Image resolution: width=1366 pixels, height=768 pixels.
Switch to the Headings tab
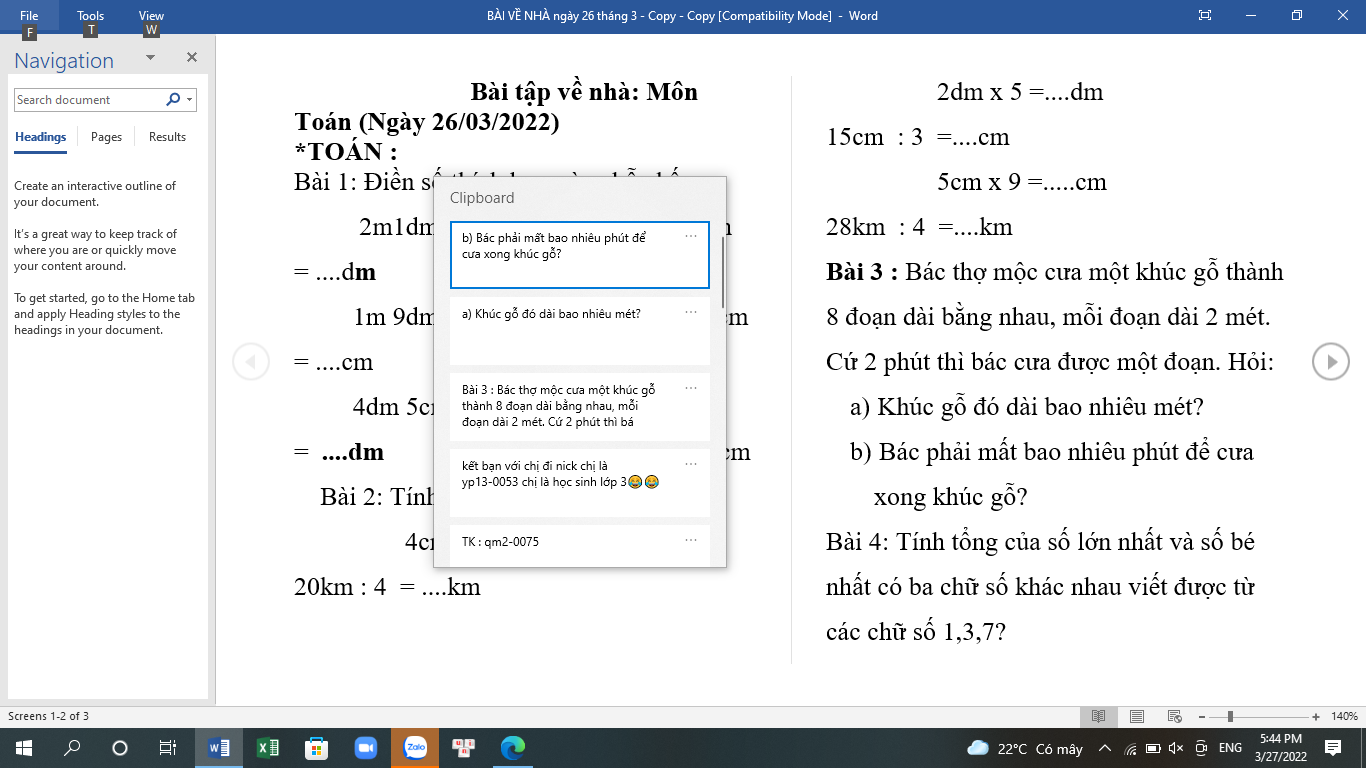pyautogui.click(x=40, y=137)
